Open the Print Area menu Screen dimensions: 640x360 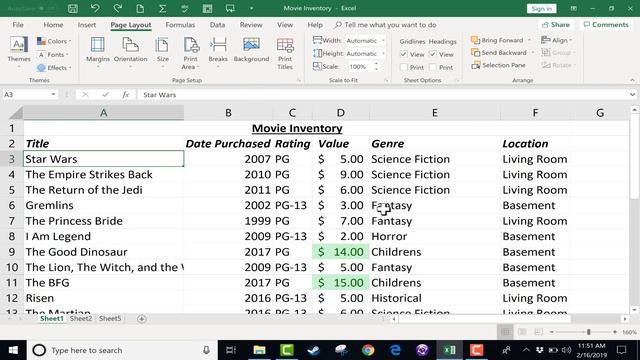tap(191, 53)
